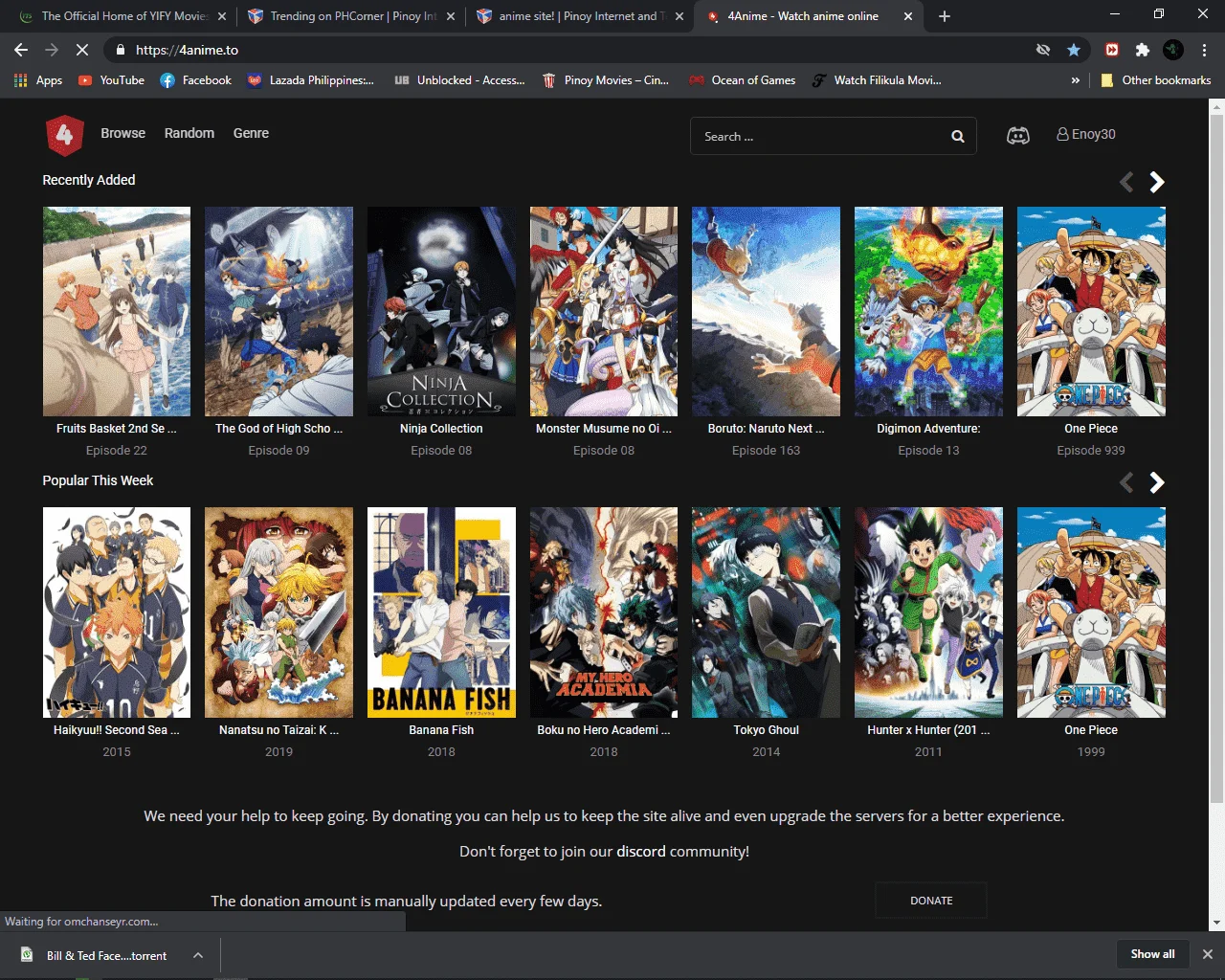The image size is (1225, 980).
Task: Open Boku no Hero Academia poster
Action: coord(604,612)
